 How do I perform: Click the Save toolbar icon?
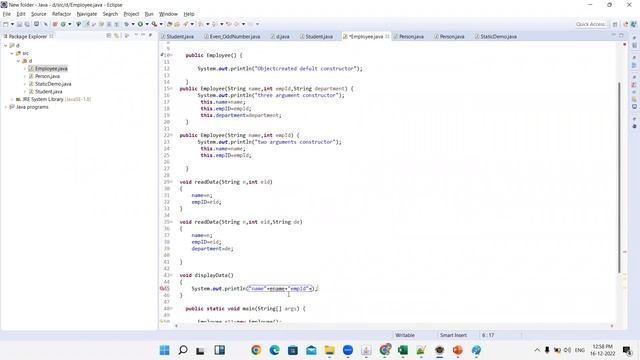(20, 24)
